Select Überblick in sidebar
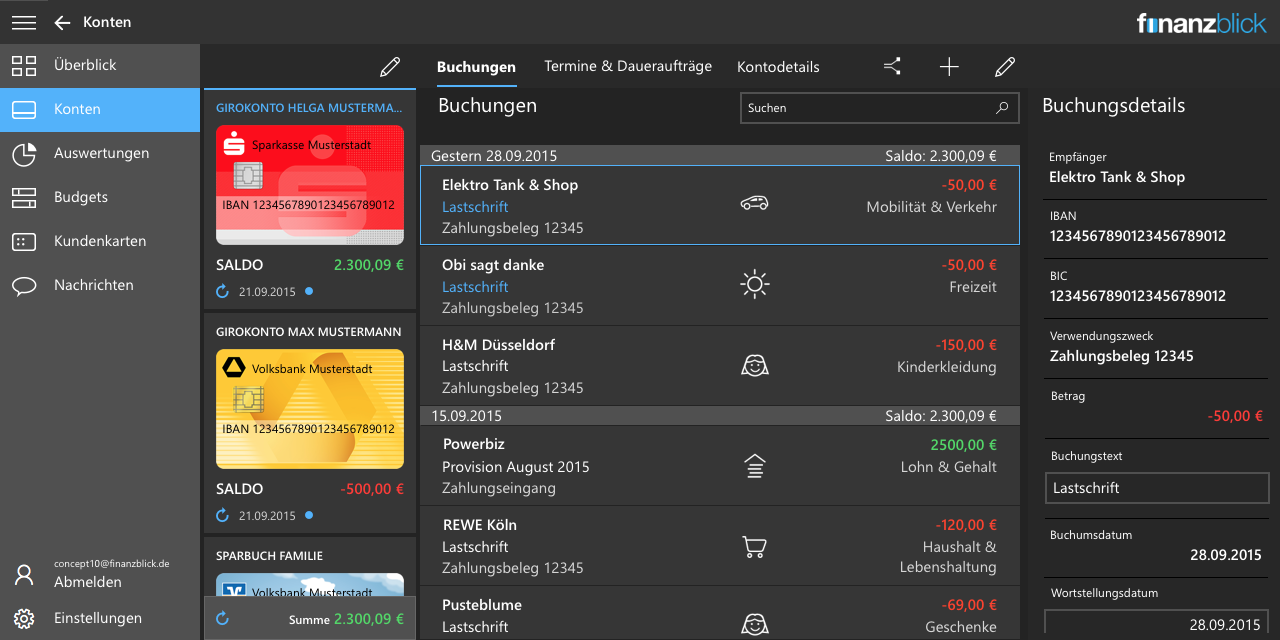 (x=100, y=66)
